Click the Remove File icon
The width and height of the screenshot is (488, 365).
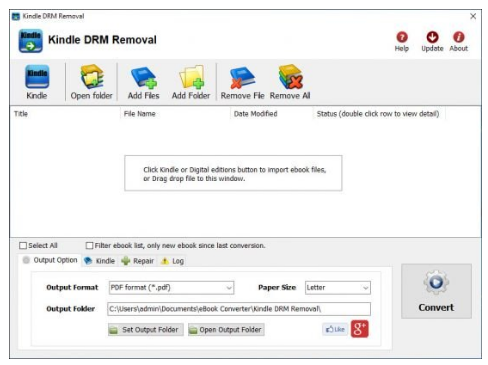pos(242,77)
